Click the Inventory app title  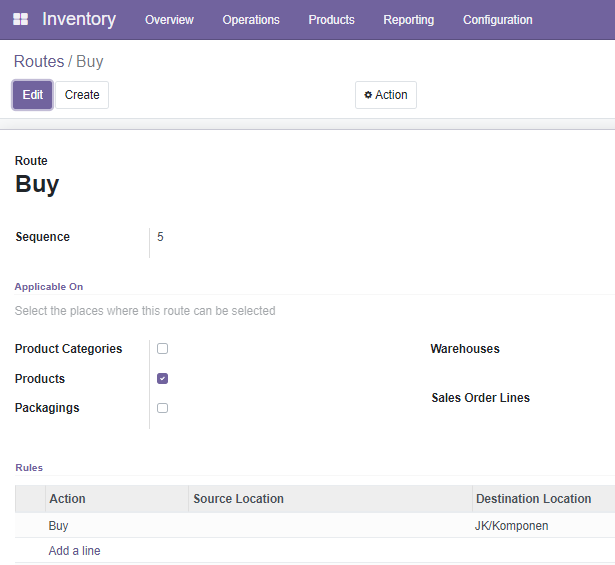tap(79, 19)
